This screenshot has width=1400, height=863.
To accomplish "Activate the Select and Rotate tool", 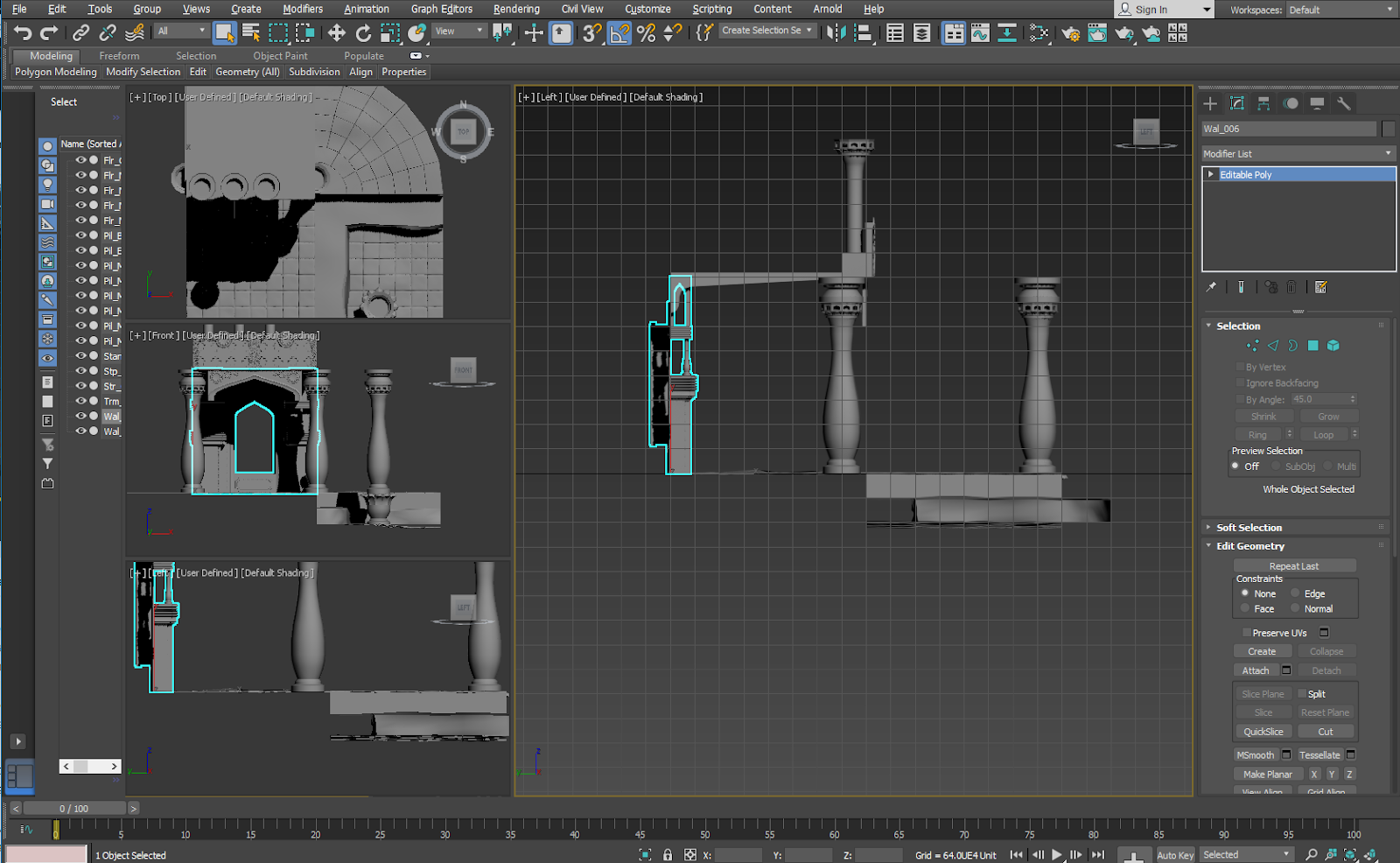I will pyautogui.click(x=363, y=32).
